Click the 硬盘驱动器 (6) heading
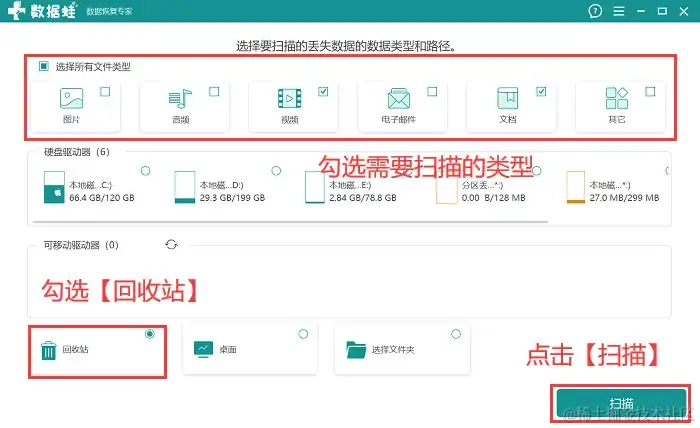The width and height of the screenshot is (700, 428). pos(77,152)
